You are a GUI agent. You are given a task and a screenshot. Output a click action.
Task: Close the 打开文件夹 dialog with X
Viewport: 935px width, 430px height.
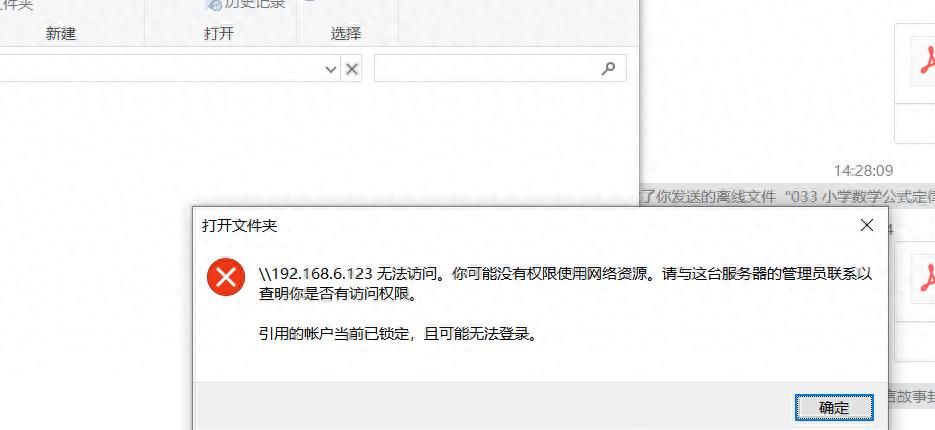point(866,225)
